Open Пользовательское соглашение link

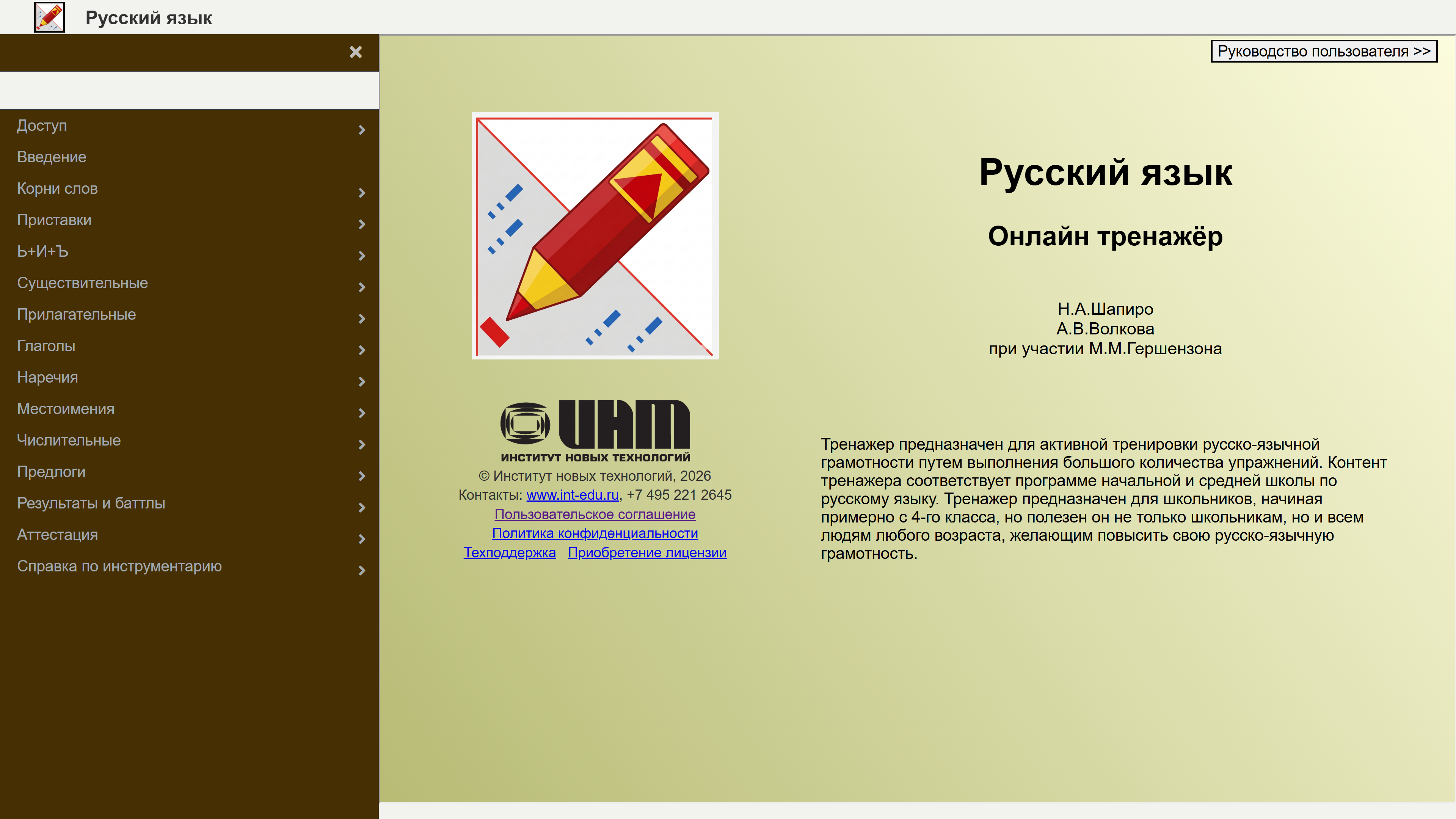(595, 515)
